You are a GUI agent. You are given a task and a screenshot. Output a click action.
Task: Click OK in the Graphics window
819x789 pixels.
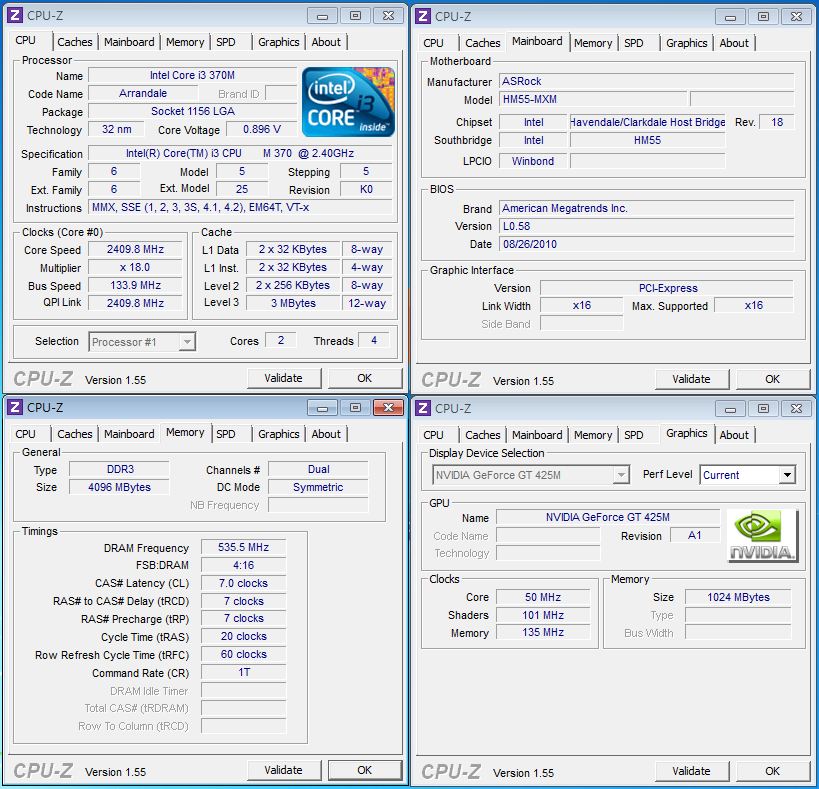(773, 772)
